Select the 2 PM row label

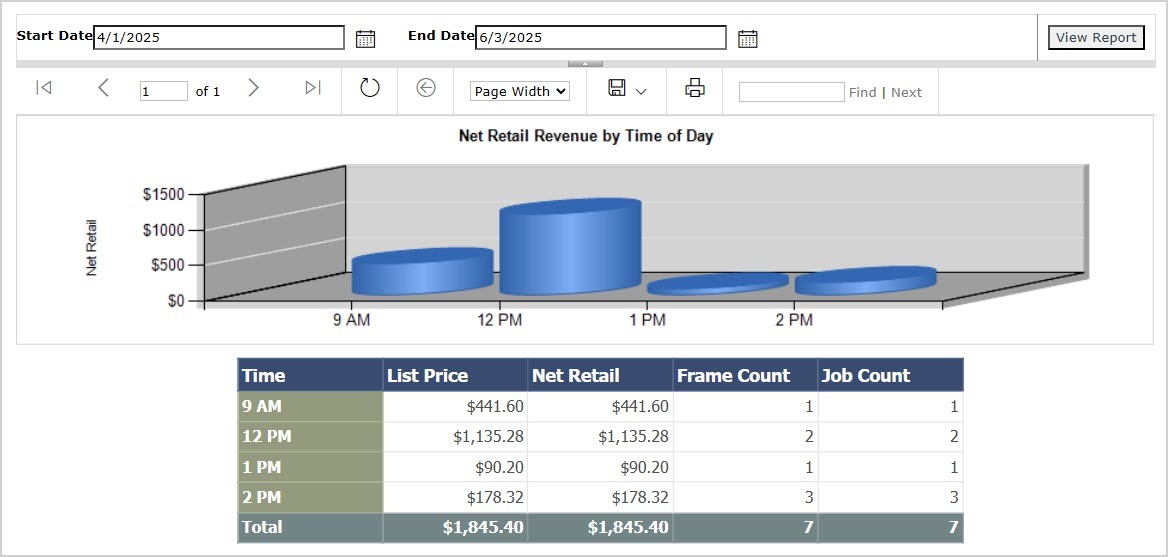tap(310, 497)
